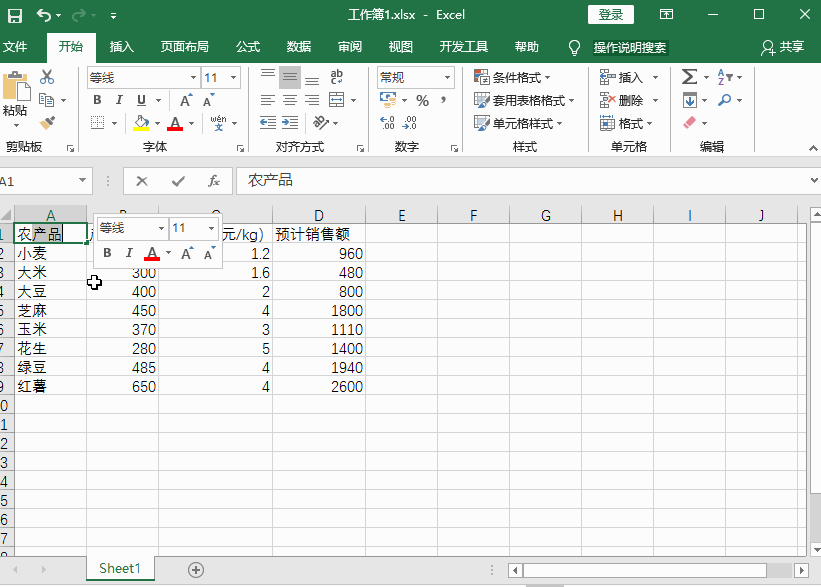Click the Increase Decimal icon
Viewport: 821px width, 587px height.
coord(388,123)
